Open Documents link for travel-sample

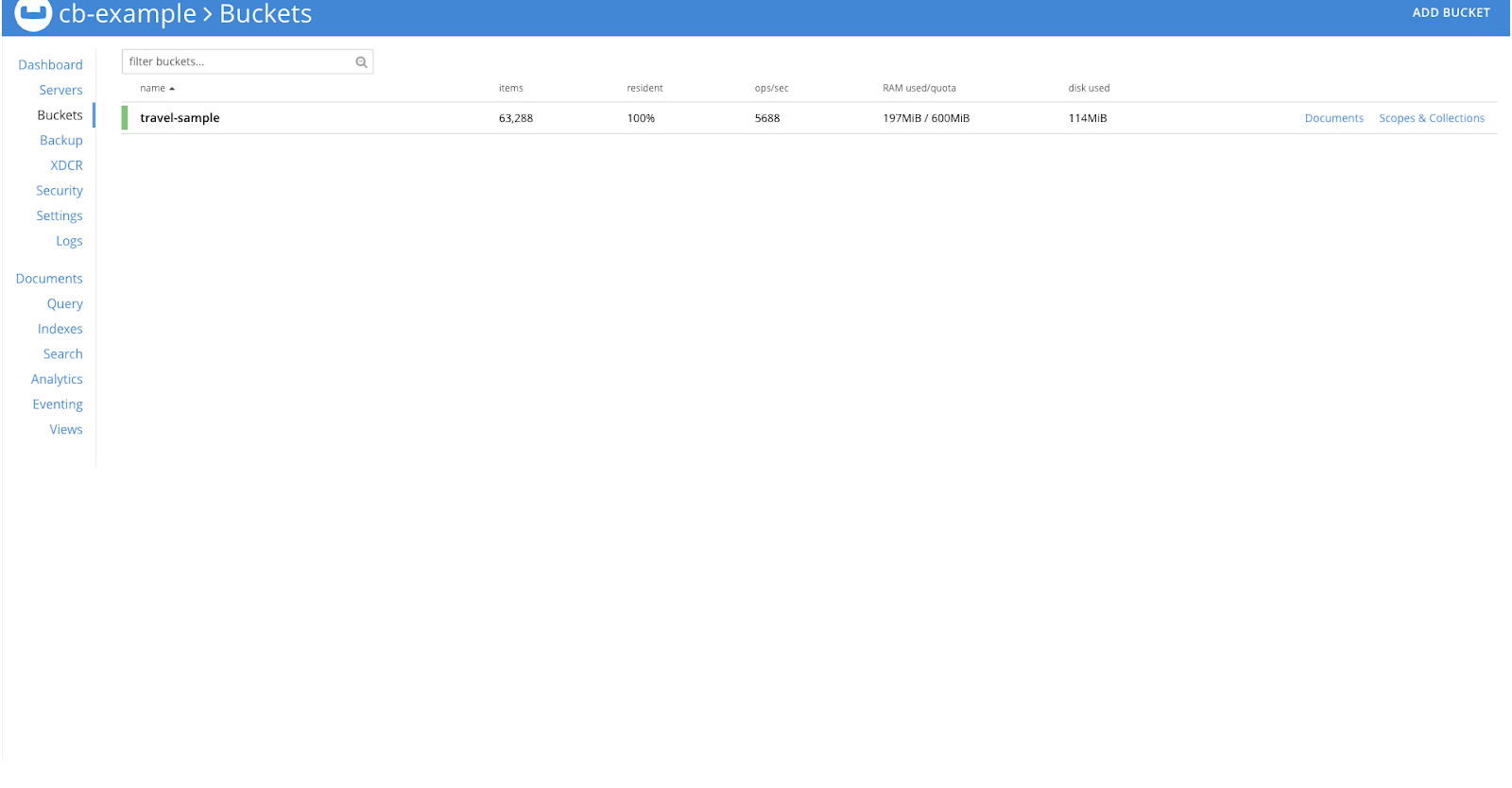coord(1333,119)
